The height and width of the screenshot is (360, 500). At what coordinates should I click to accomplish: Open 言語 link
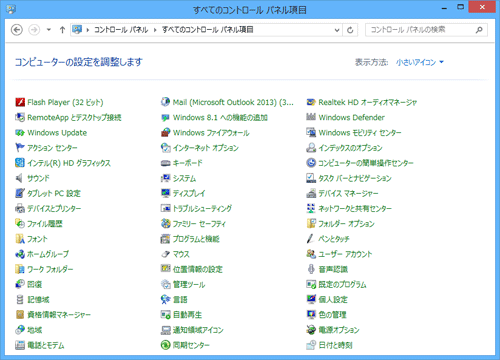click(x=180, y=299)
